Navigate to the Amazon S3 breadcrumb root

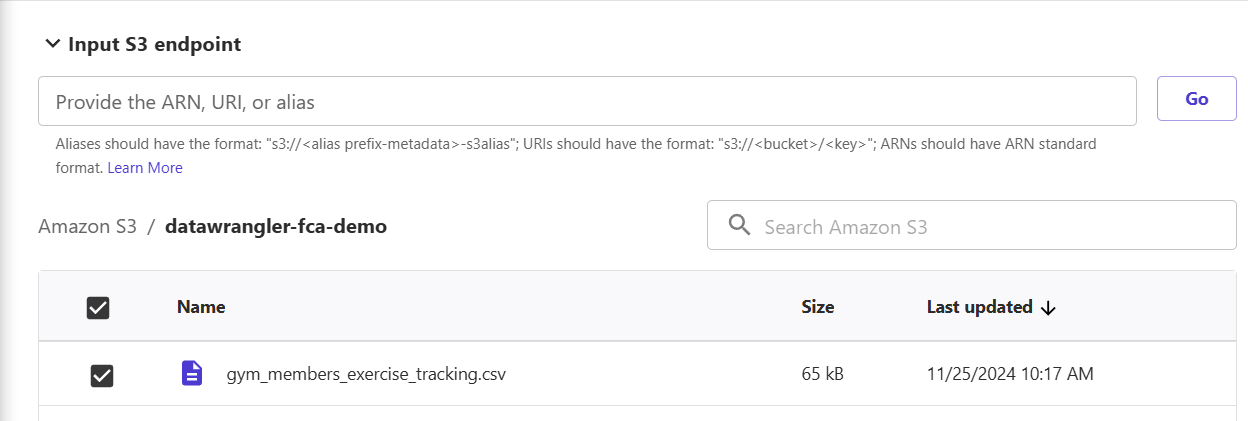(87, 226)
